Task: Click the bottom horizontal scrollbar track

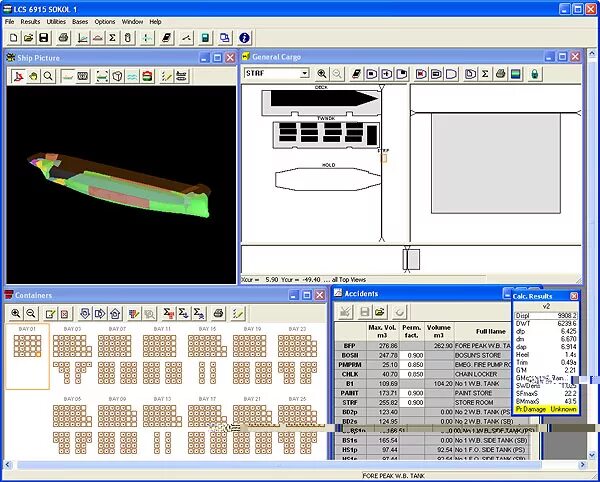Action: (x=279, y=465)
